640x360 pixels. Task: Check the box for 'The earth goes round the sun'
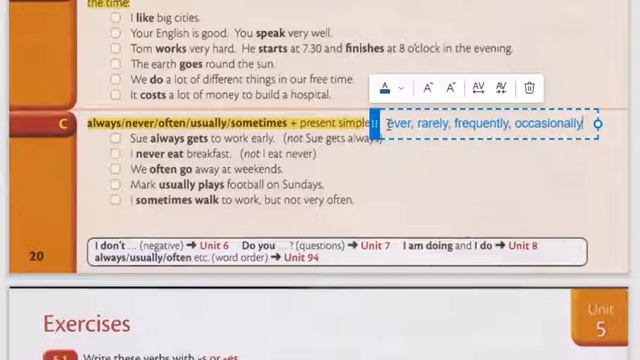point(116,64)
